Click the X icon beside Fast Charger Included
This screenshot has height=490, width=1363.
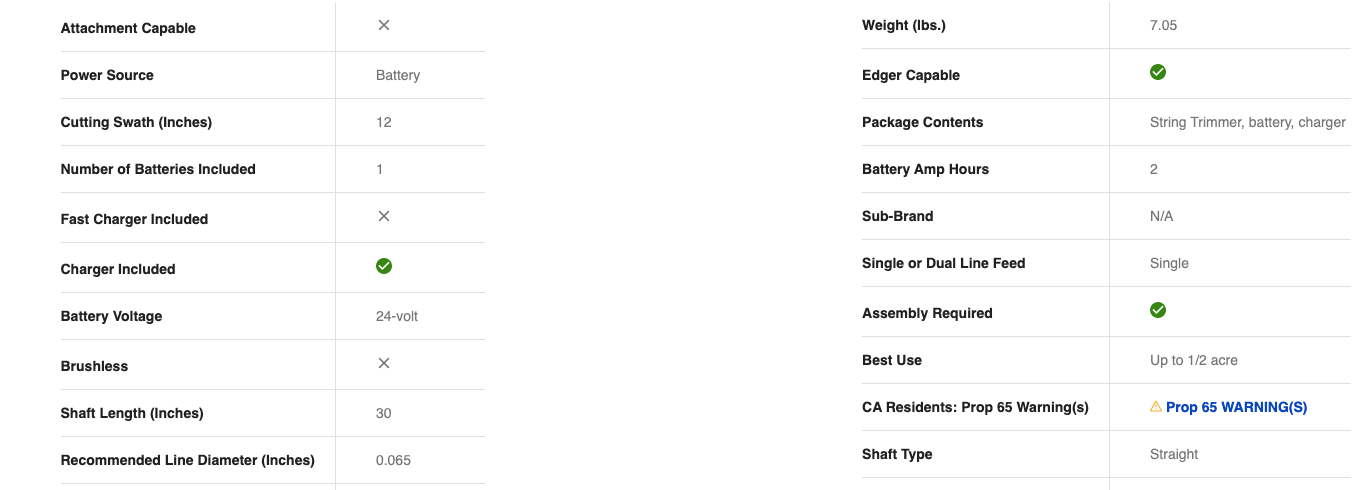tap(384, 216)
